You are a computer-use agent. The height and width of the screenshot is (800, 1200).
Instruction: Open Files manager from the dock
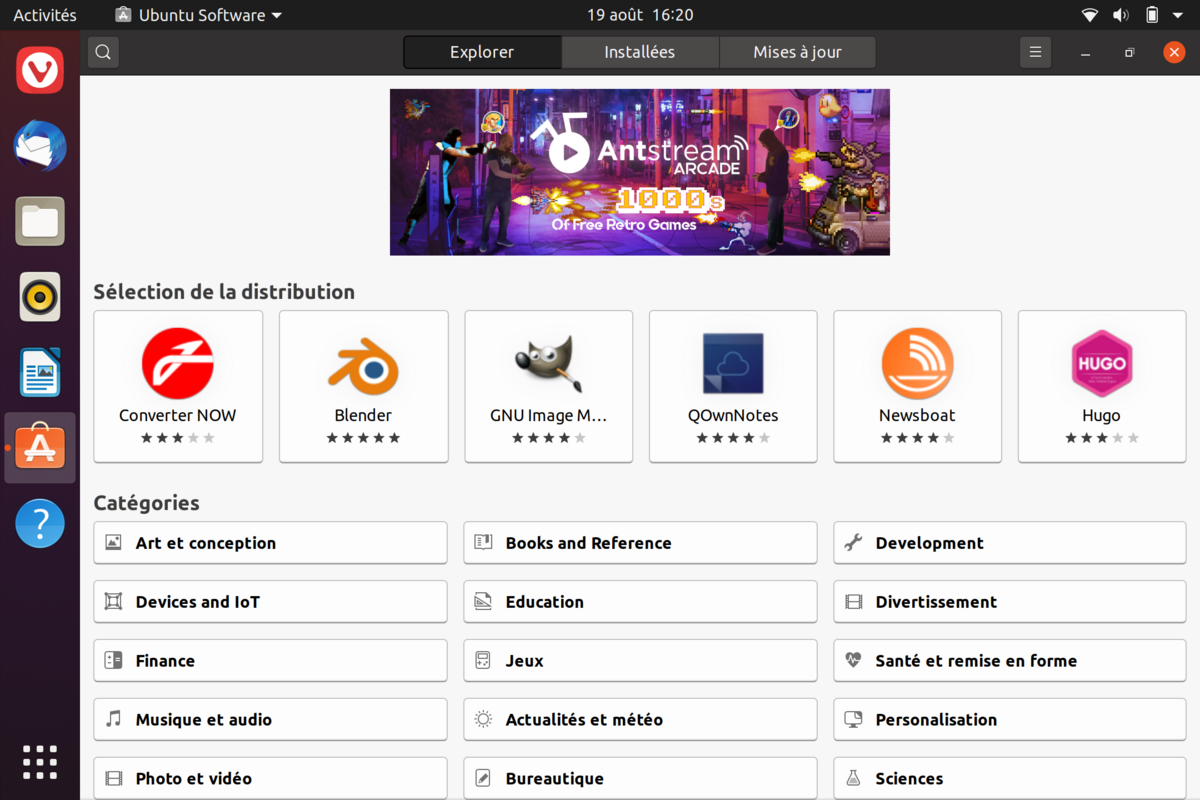(x=40, y=221)
